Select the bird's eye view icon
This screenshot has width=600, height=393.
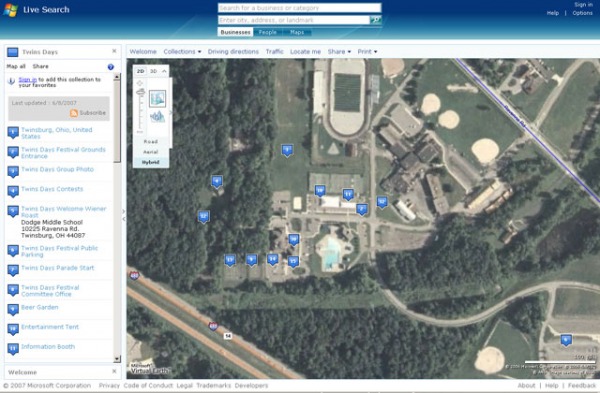(x=157, y=117)
